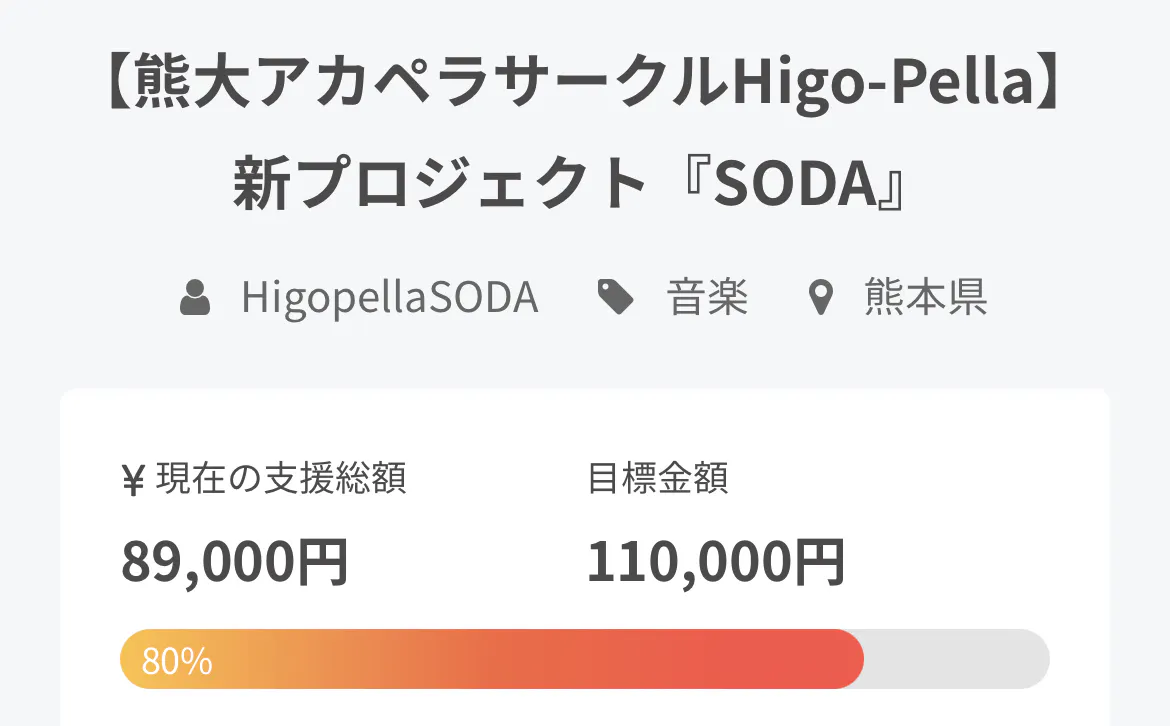Click the tag icon next to 音楽
This screenshot has width=1170, height=726.
616,298
